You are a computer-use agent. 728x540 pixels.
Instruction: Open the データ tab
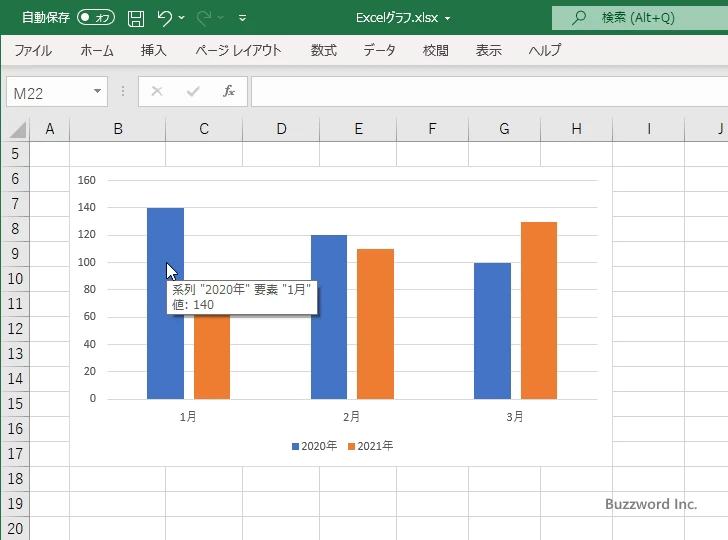pos(379,50)
